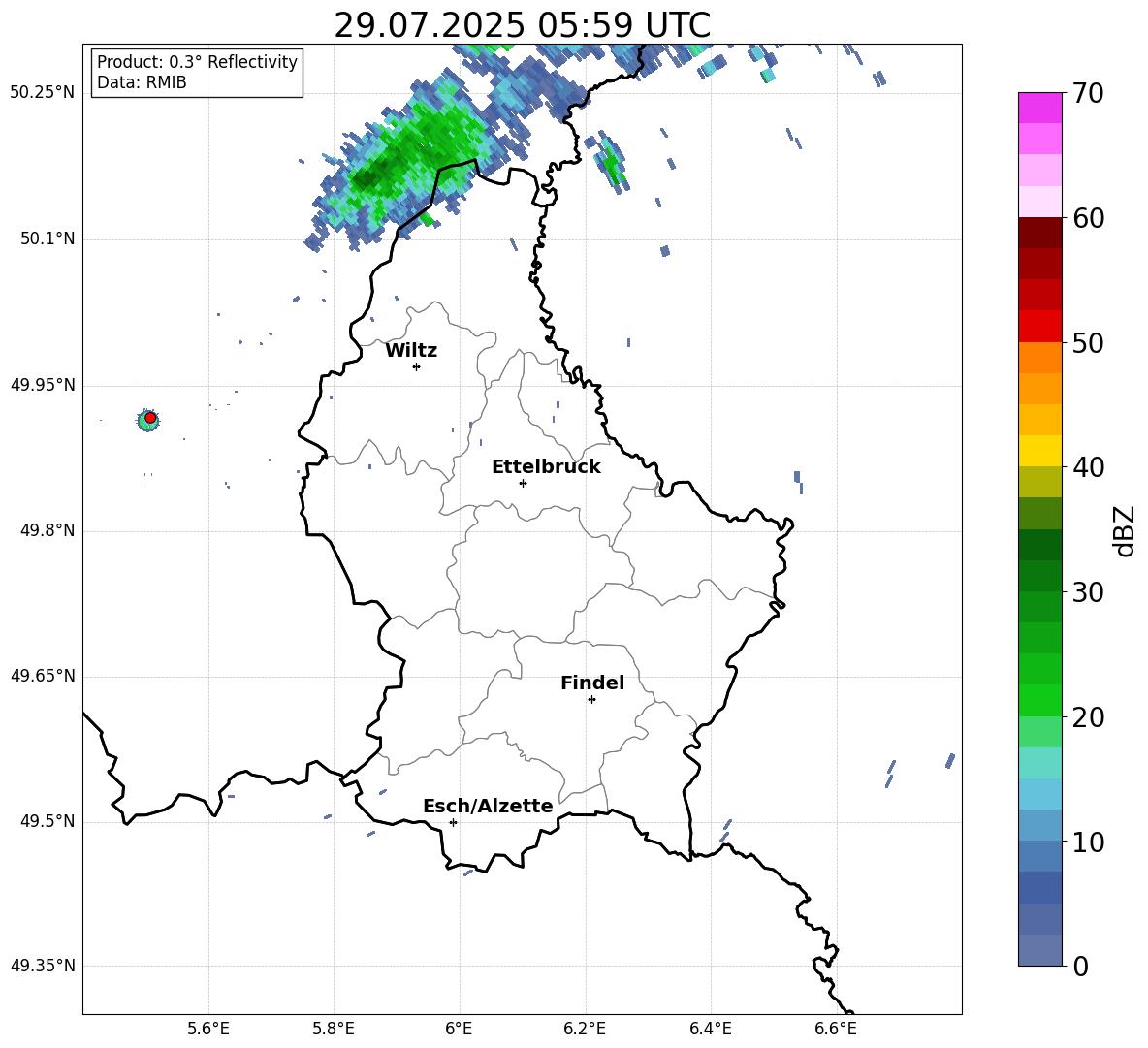Click the colorbar tick label 40

click(1088, 467)
